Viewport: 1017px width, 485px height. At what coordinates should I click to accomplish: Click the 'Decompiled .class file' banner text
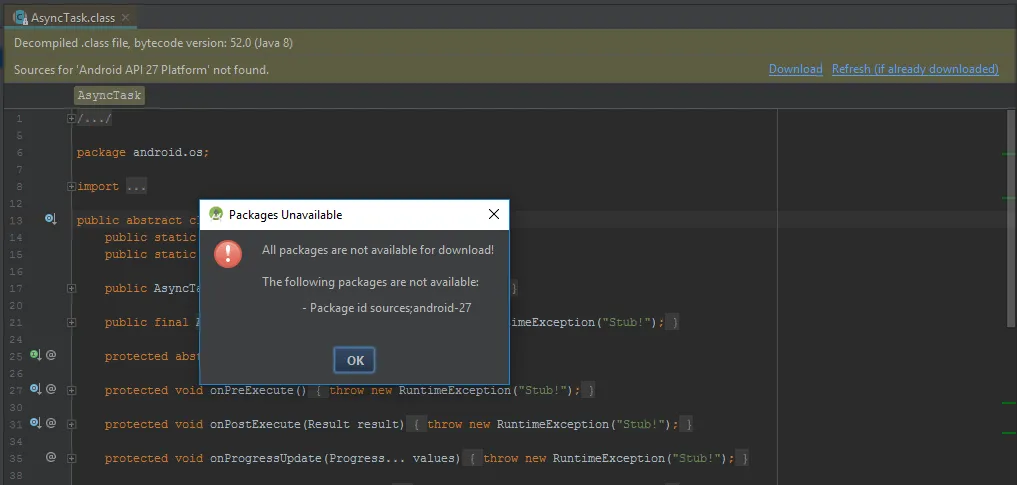tap(153, 43)
